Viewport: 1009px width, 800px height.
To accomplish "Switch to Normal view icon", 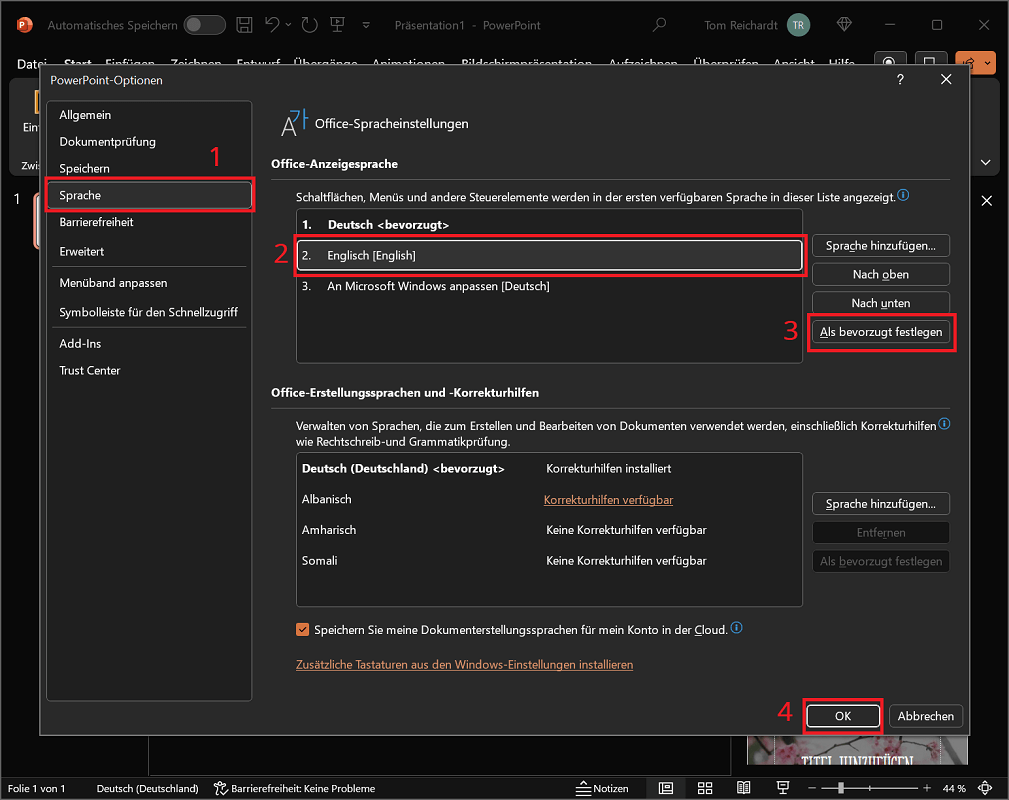I will [666, 788].
